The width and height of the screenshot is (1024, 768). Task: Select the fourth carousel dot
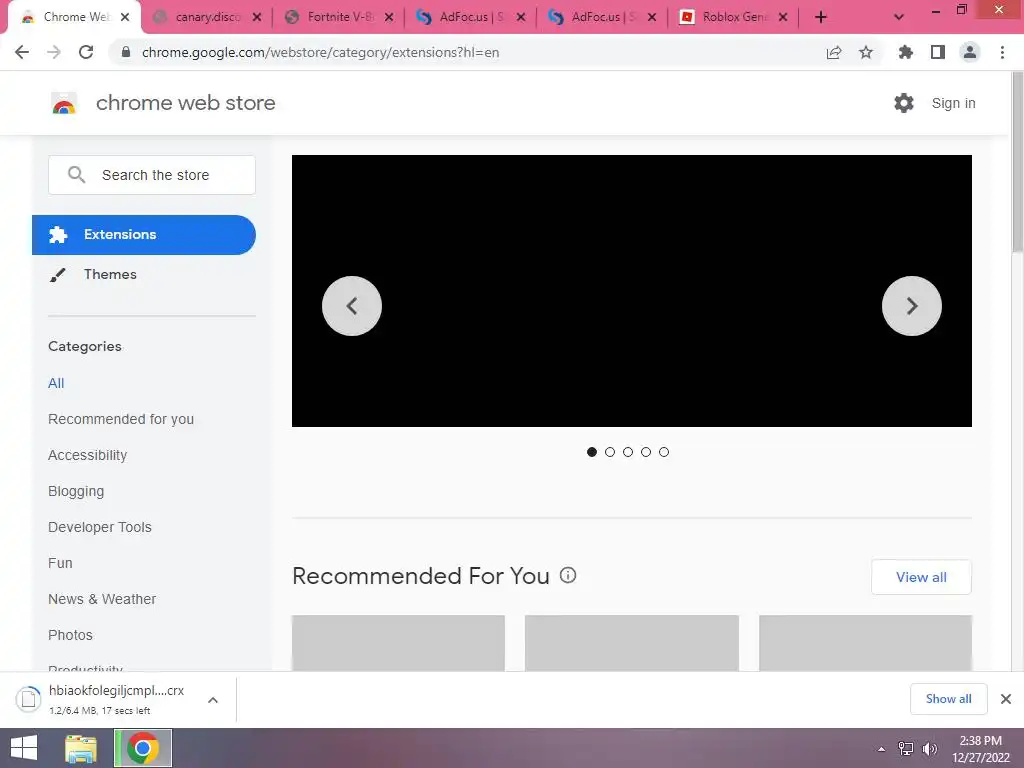pos(646,452)
